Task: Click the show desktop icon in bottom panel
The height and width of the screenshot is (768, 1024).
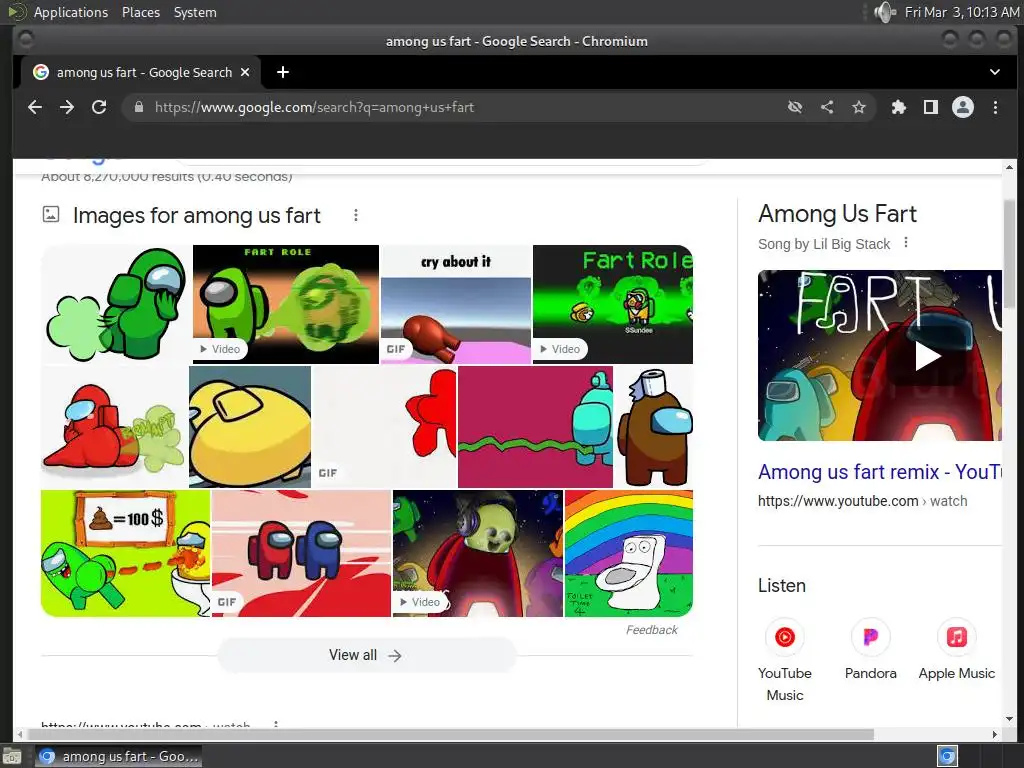Action: click(12, 757)
